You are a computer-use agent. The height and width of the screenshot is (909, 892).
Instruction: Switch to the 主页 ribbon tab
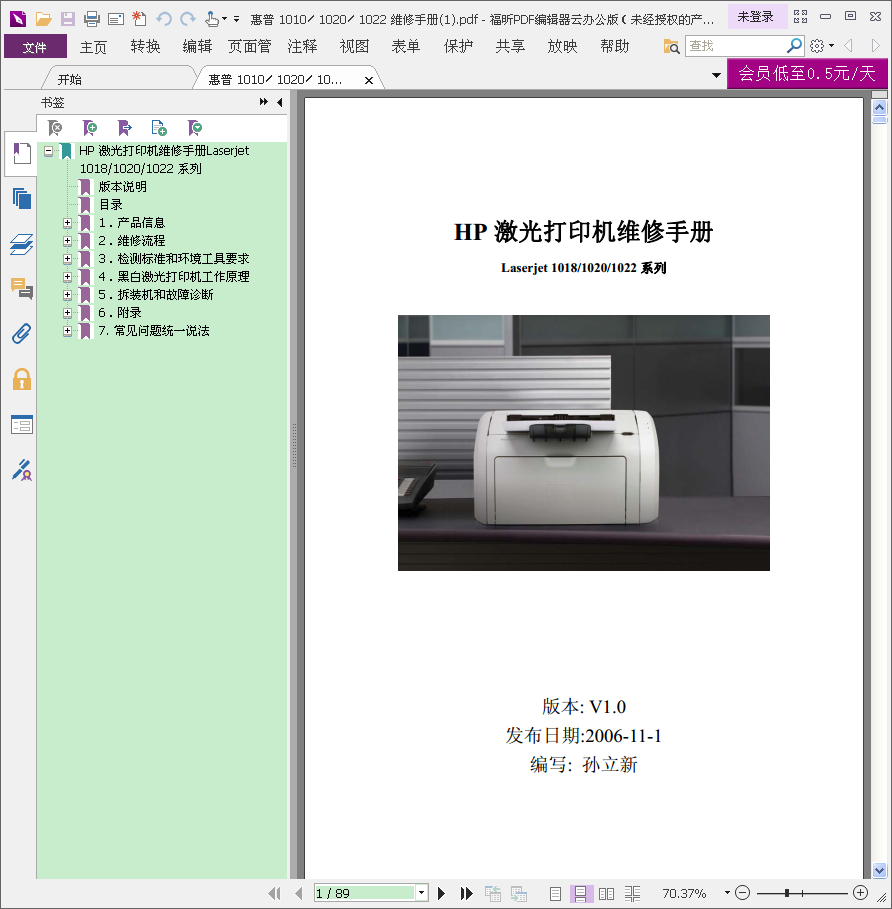click(93, 46)
